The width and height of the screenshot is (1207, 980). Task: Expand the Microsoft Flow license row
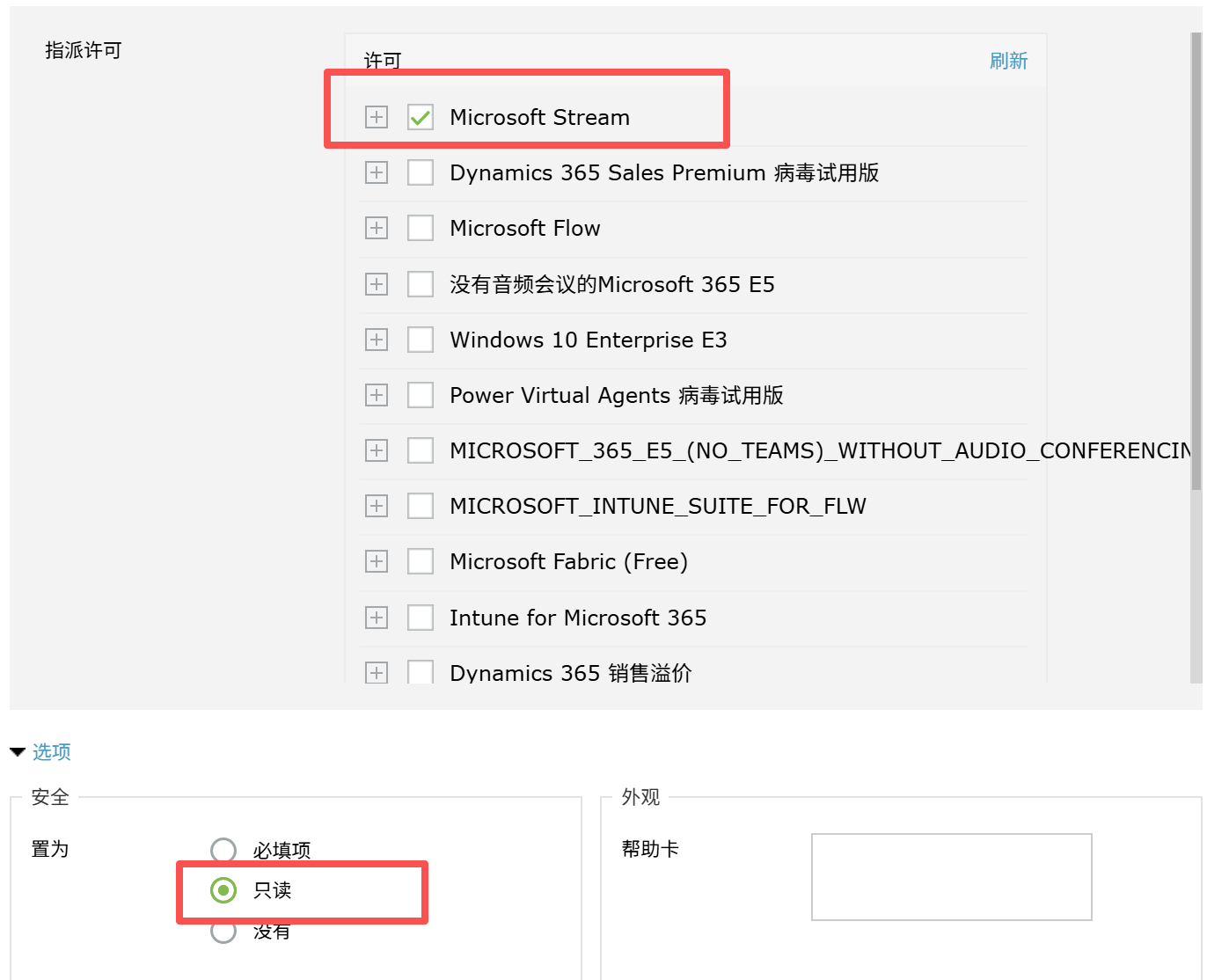point(377,228)
